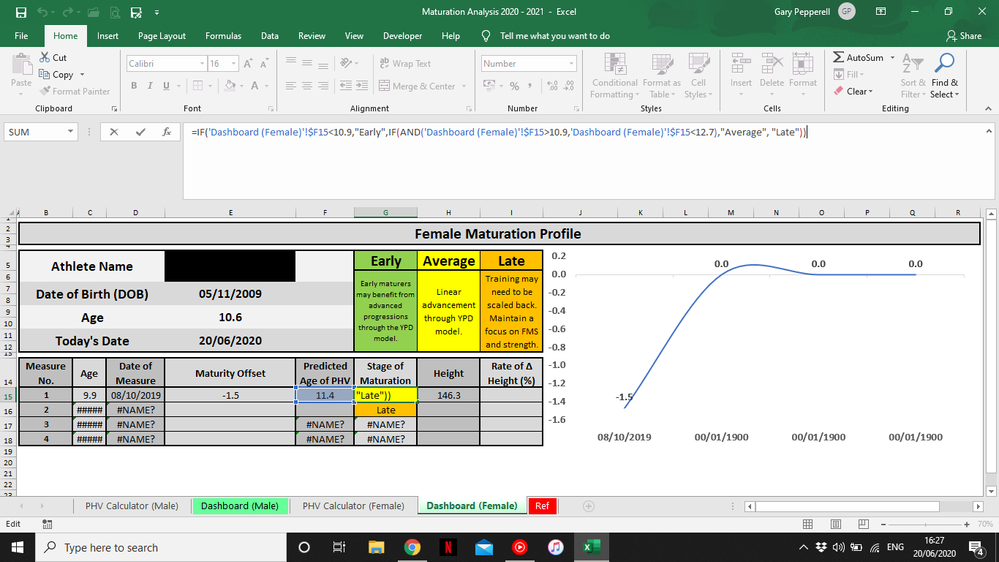Image resolution: width=999 pixels, height=562 pixels.
Task: Cancel the formula edit with the X button
Action: (x=113, y=132)
